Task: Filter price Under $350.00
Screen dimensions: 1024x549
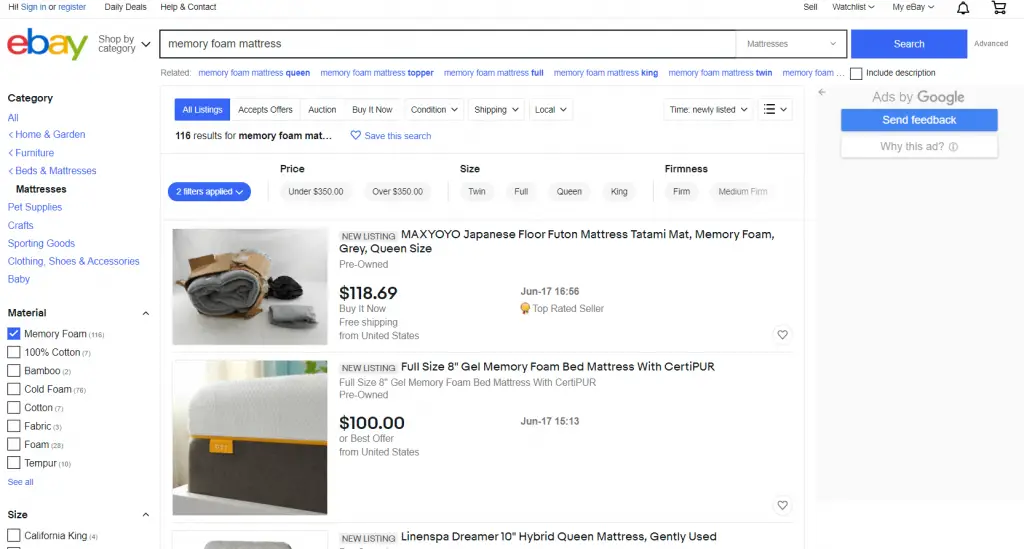Action: pos(315,191)
